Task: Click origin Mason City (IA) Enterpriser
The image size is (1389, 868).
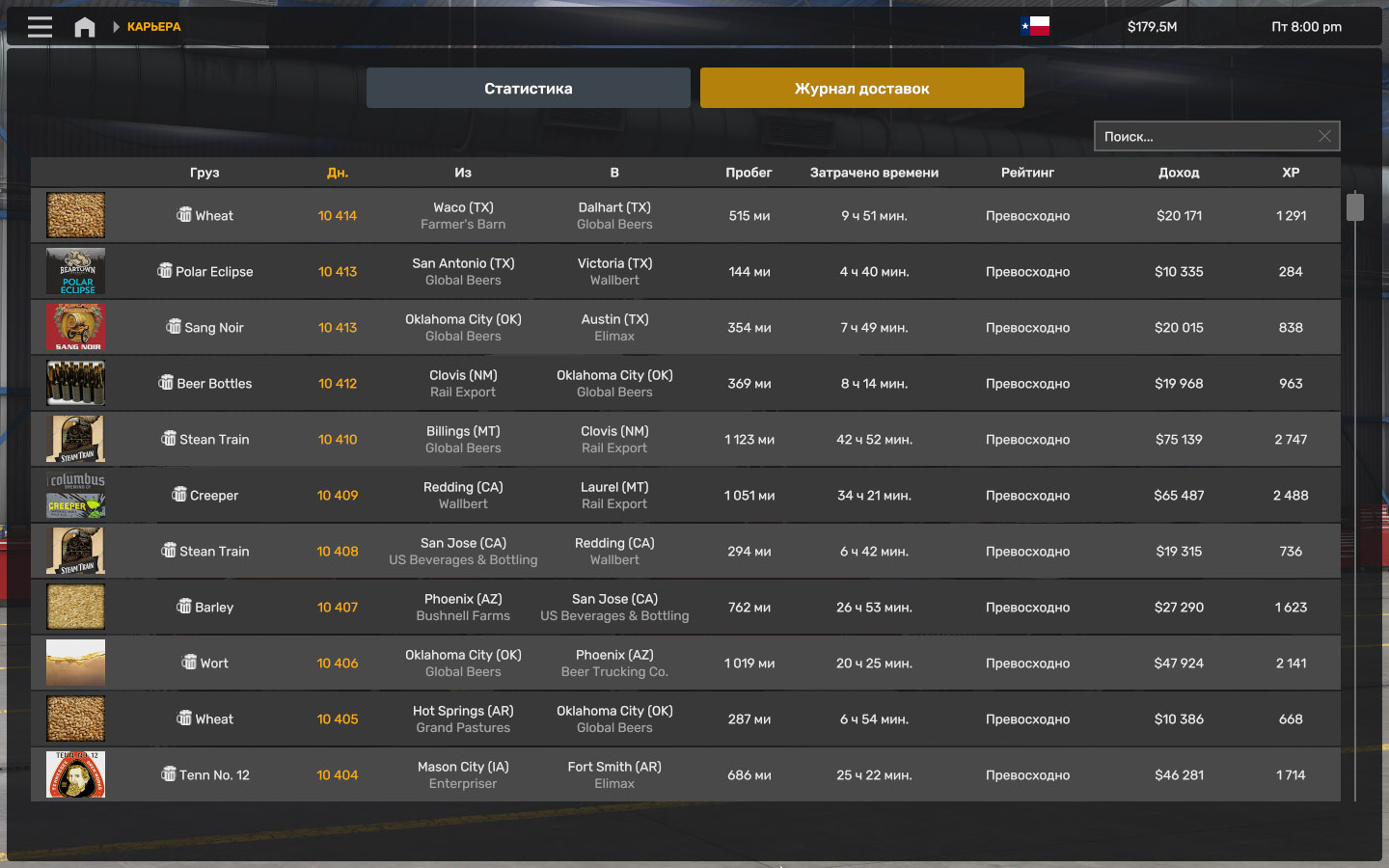Action: (x=463, y=774)
